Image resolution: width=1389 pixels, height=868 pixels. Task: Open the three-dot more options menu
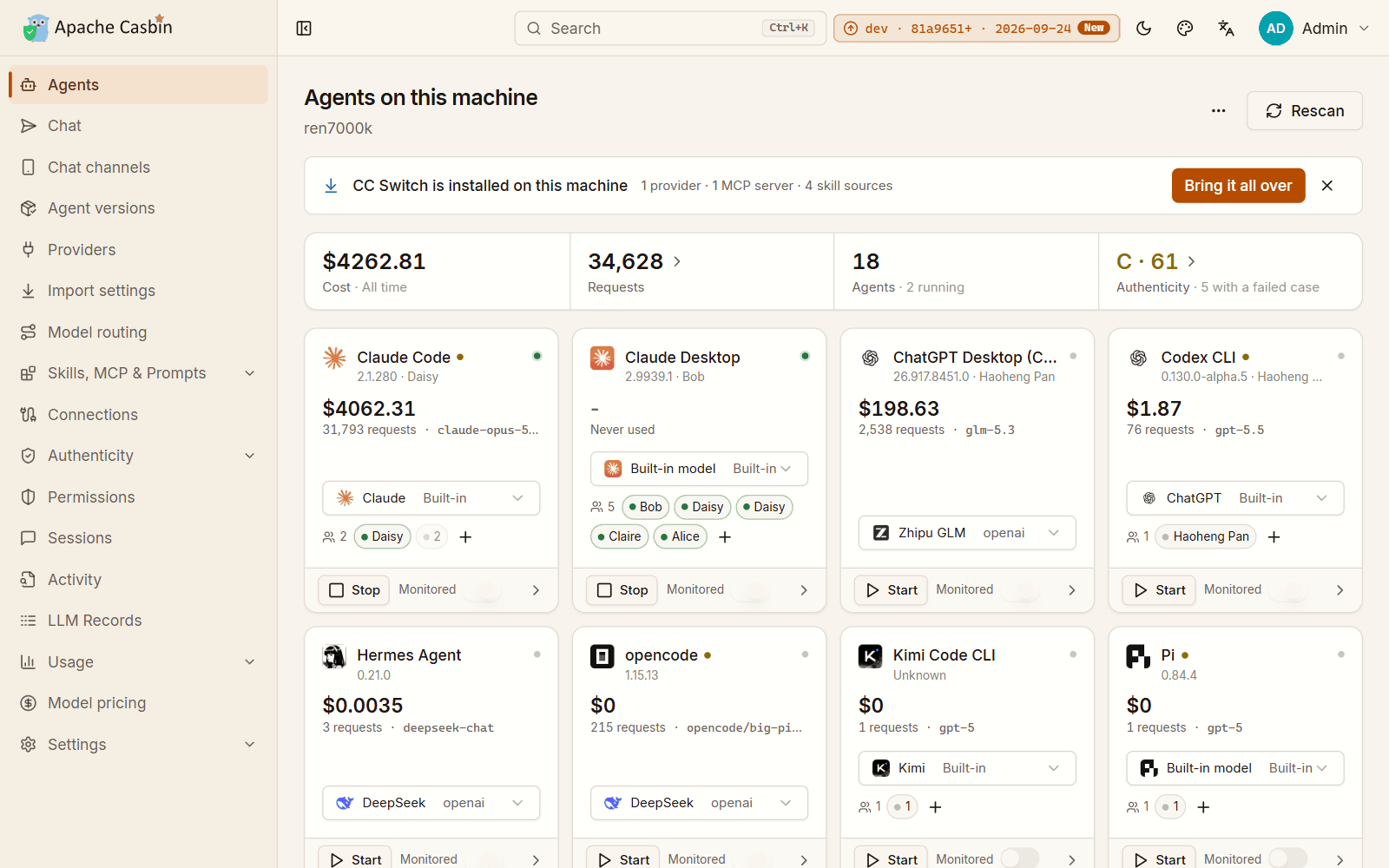tap(1219, 111)
